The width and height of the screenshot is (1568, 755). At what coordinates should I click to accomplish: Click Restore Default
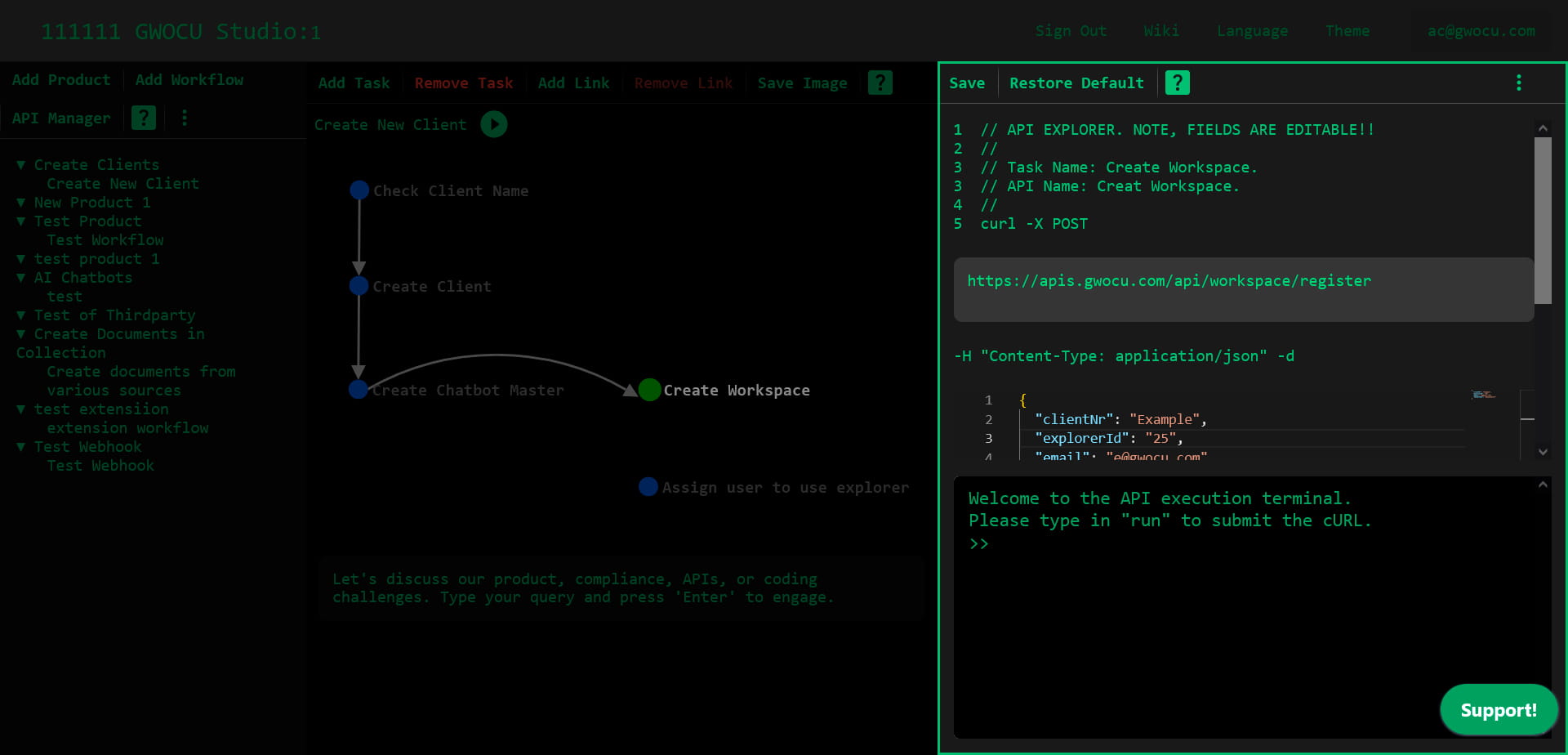pyautogui.click(x=1076, y=83)
